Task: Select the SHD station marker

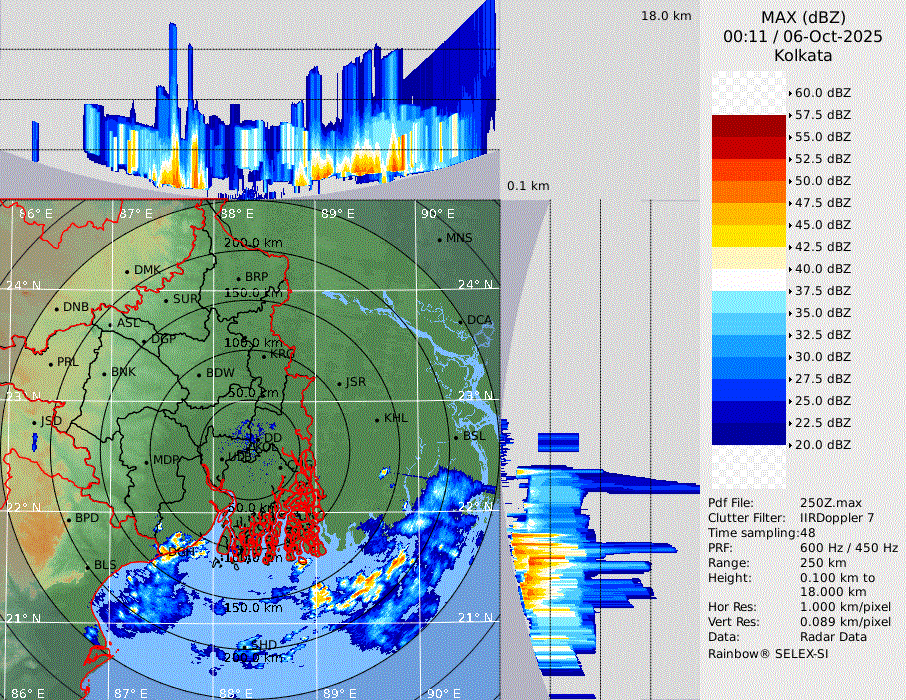Action: pyautogui.click(x=244, y=647)
